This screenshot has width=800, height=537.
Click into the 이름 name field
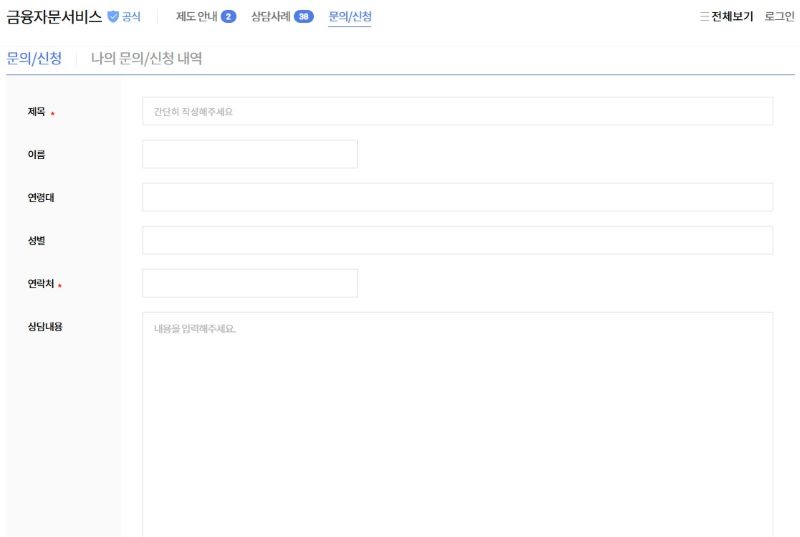[250, 154]
